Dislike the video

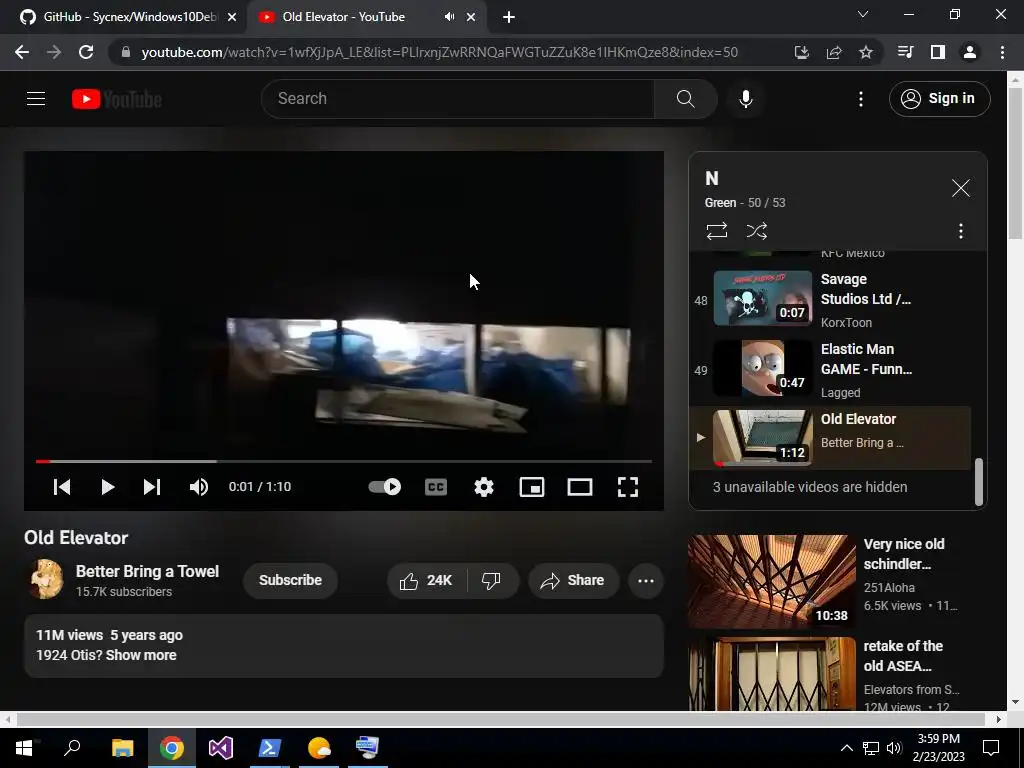pyautogui.click(x=491, y=581)
